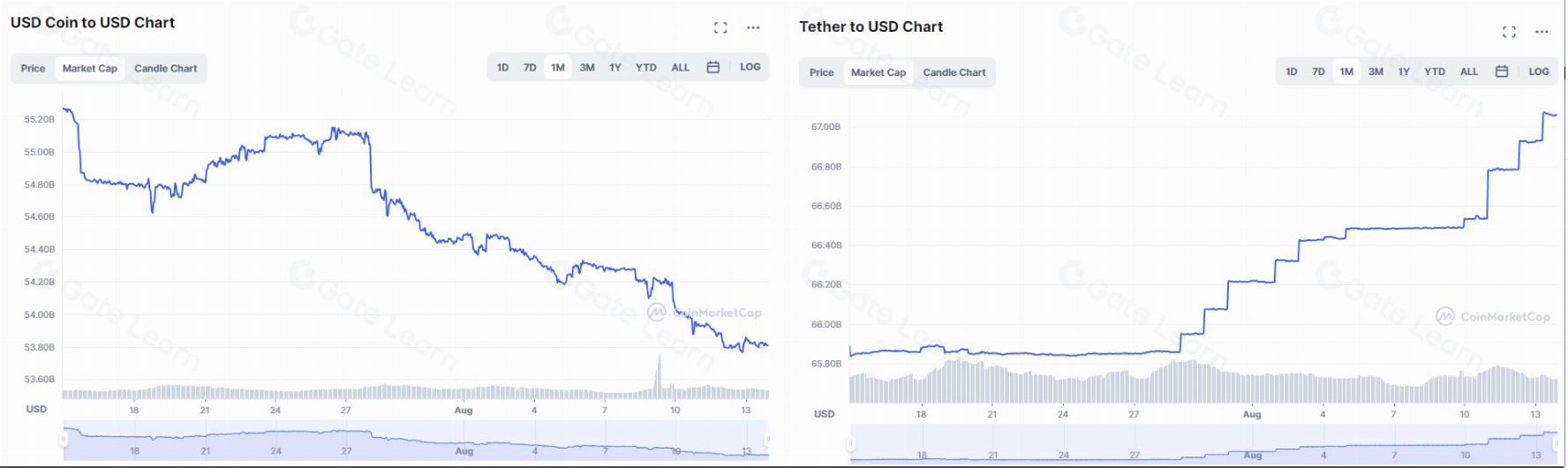Open more options on USD Coin chart
1568x468 pixels.
(x=753, y=28)
